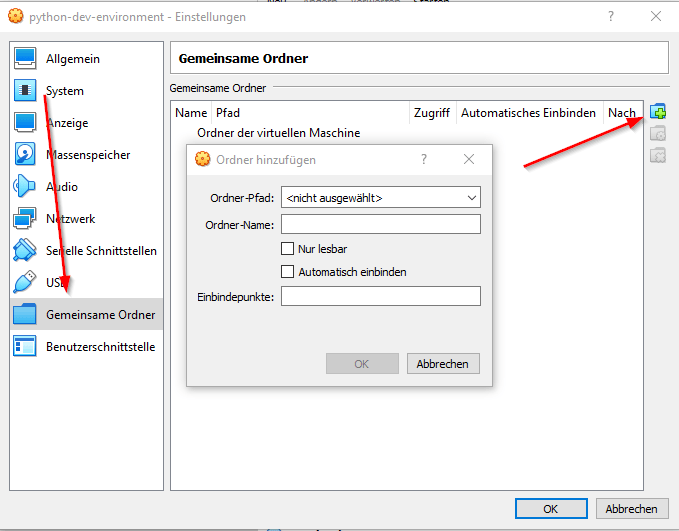Click the Audio label in sidebar
Image resolution: width=679 pixels, height=531 pixels.
(62, 187)
